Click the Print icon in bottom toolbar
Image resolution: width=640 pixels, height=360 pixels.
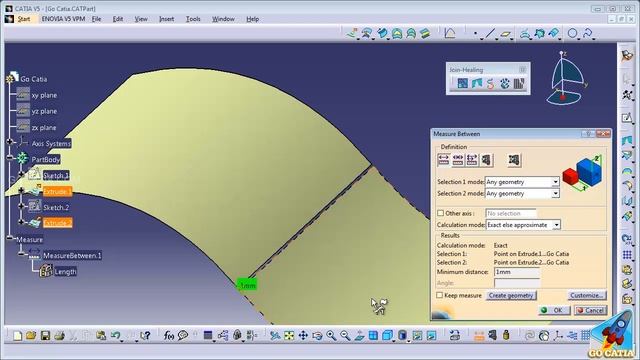point(60,336)
